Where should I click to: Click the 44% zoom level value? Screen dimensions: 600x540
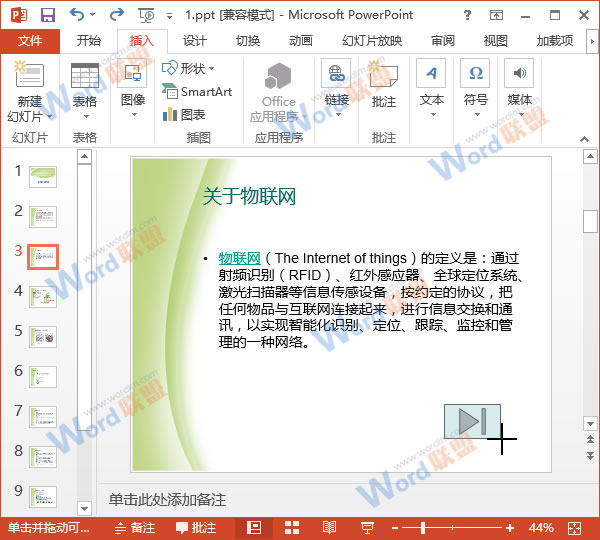[x=541, y=528]
